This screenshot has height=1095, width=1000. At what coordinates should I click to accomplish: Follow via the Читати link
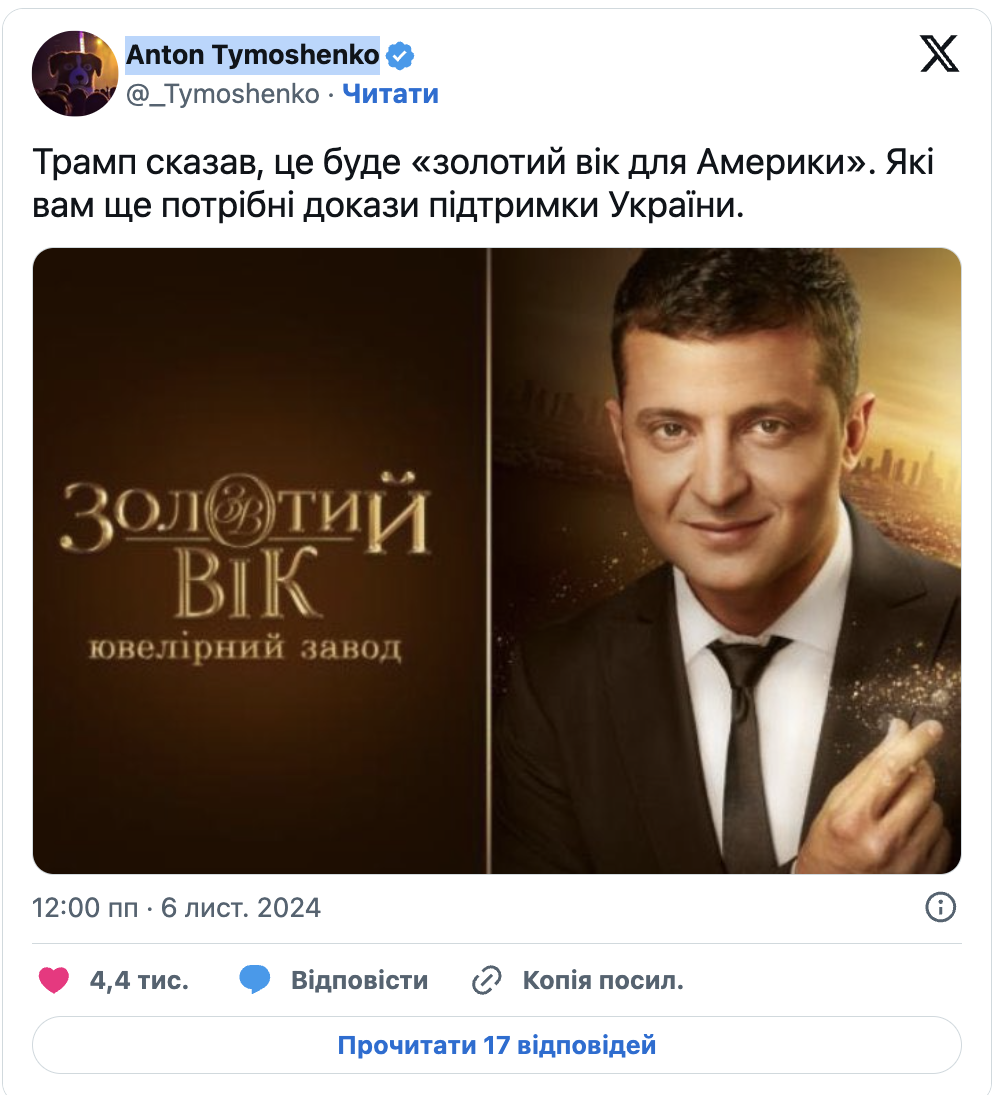point(390,94)
